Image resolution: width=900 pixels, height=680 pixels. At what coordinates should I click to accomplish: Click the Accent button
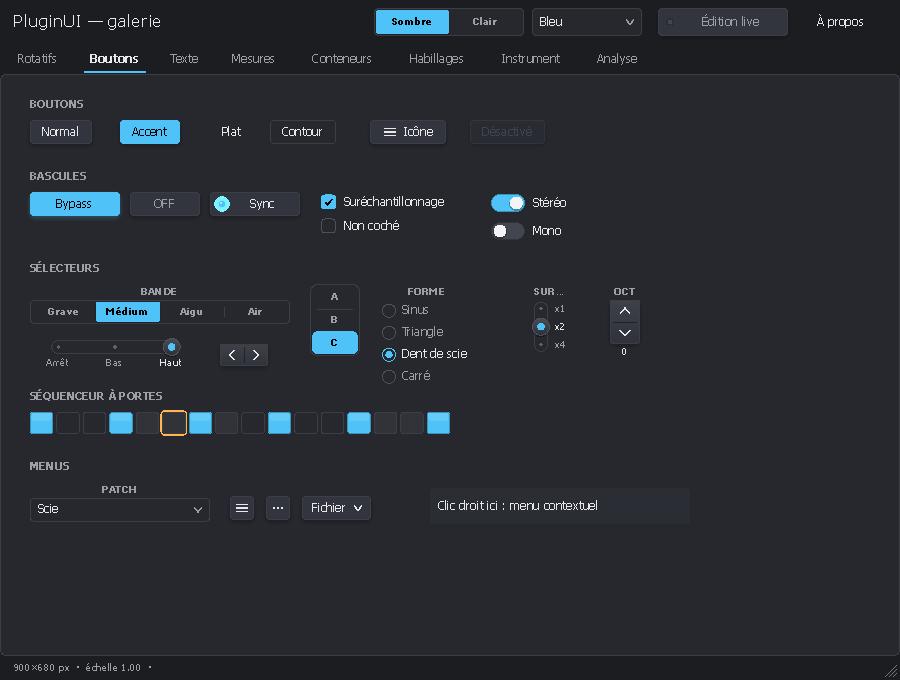(x=150, y=132)
